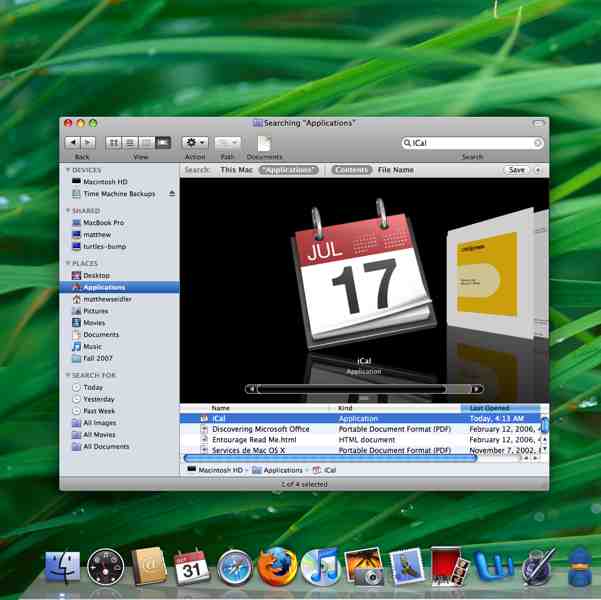Click the Cover Flow scrollbar right arrow
This screenshot has width=601, height=600.
(477, 389)
